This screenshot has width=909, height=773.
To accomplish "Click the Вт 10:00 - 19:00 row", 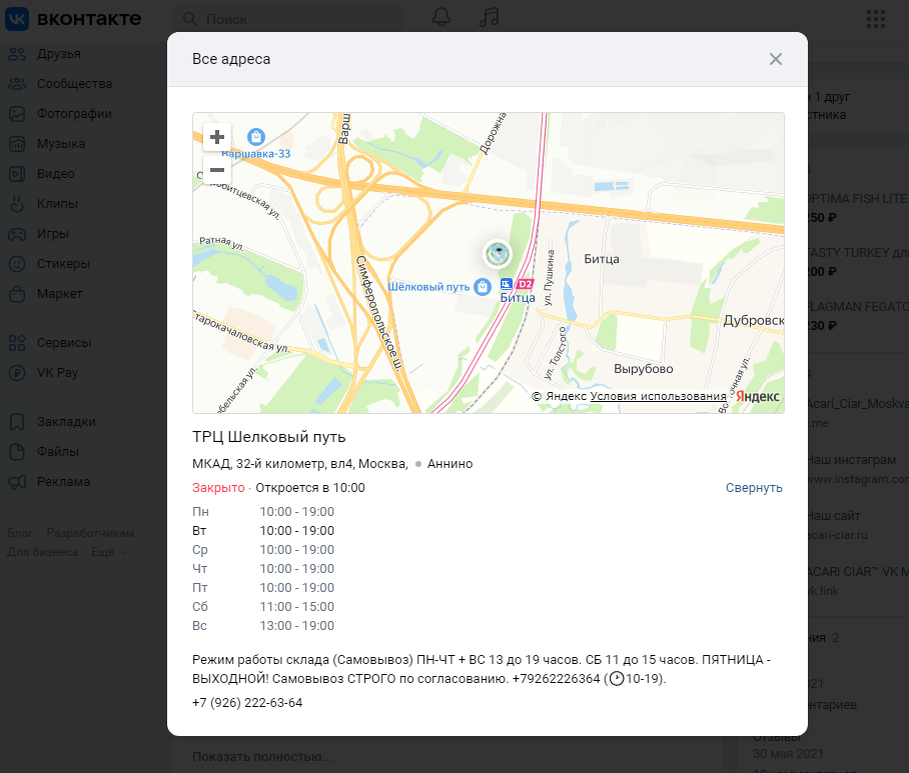I will click(x=263, y=531).
